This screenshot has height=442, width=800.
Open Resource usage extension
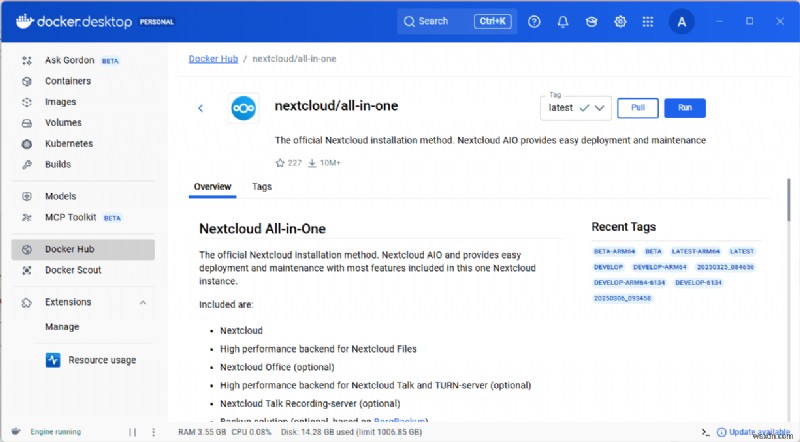point(92,360)
